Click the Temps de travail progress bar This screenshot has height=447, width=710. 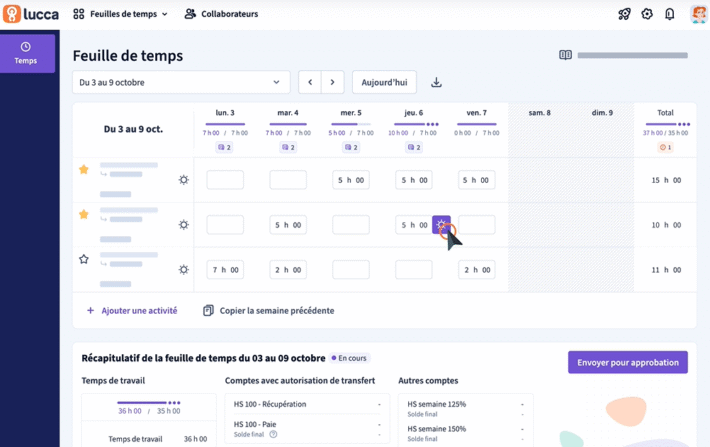tap(148, 403)
